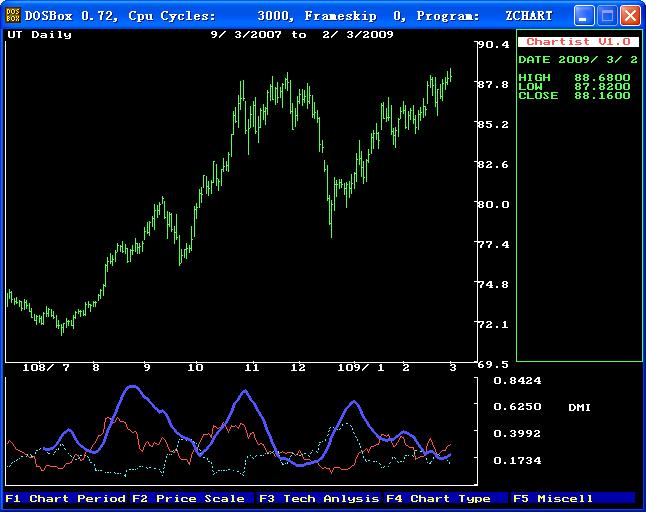This screenshot has height=512, width=646.
Task: Click the 69.5 price axis label
Action: 494,365
